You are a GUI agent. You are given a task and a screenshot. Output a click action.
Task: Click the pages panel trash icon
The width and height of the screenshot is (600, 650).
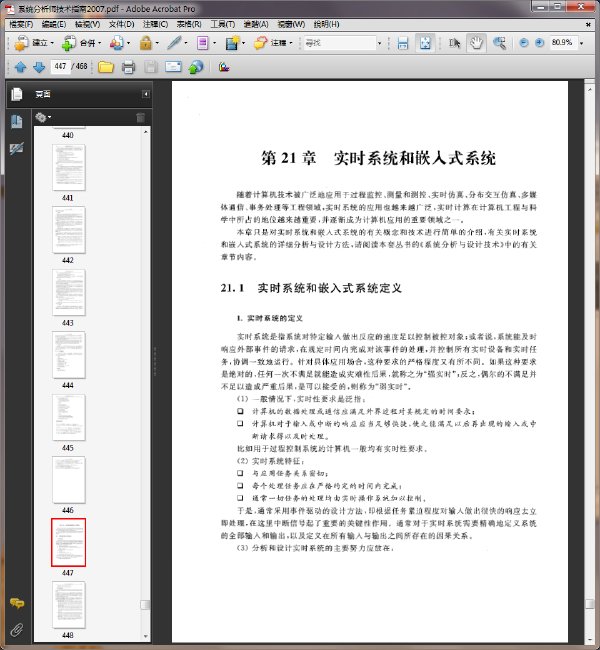coord(141,118)
